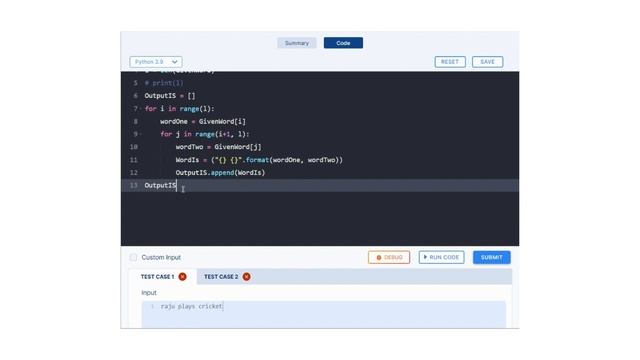Click the failed icon on TEST CASE 2
The image size is (640, 360).
click(x=247, y=277)
